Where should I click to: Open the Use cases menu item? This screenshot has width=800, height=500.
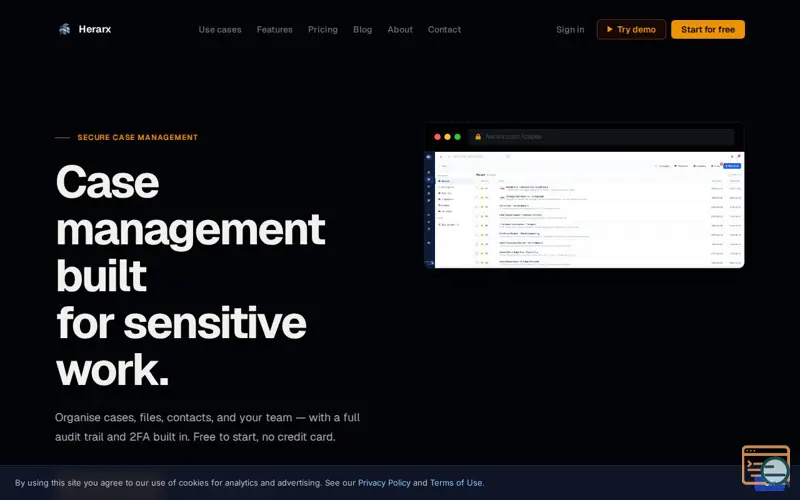pos(220,30)
